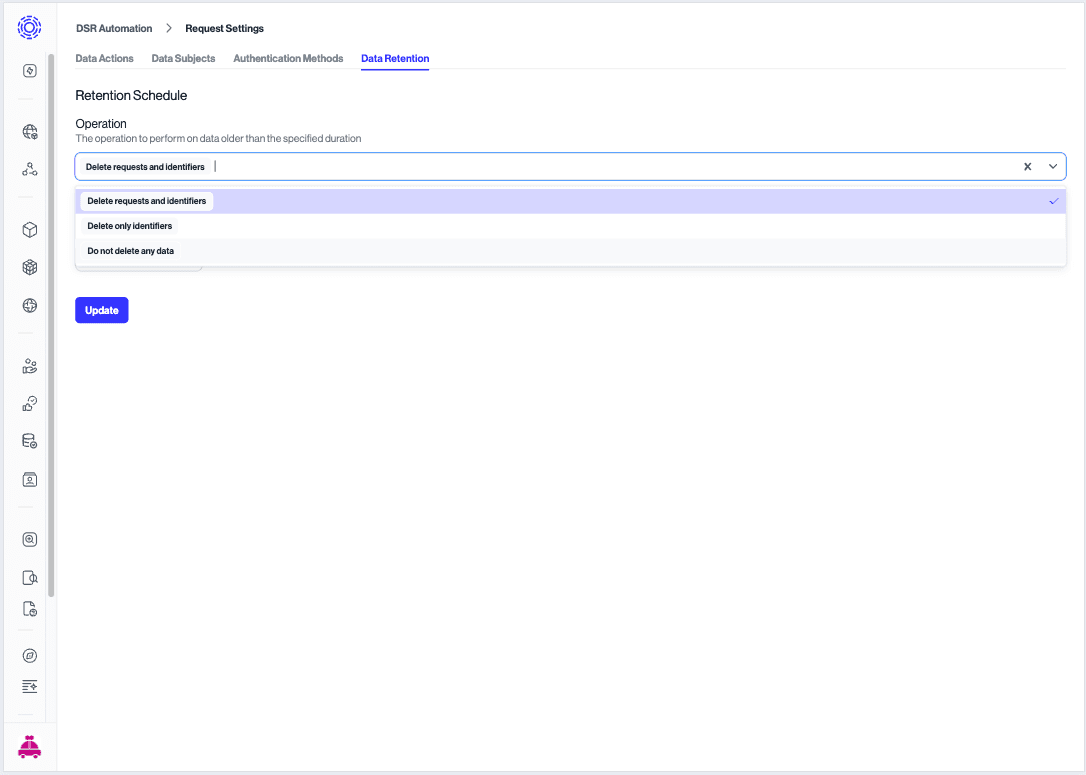1086x775 pixels.
Task: Open the data lineage network icon
Action: click(29, 168)
